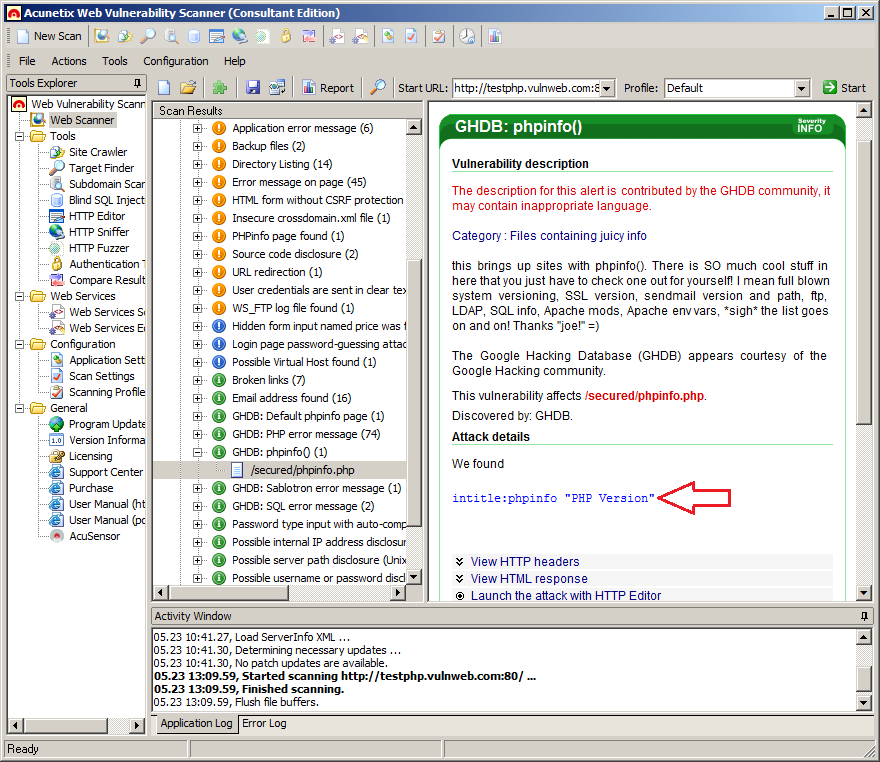Launch Target Finder magnifier toolbar icon
The height and width of the screenshot is (762, 880).
pyautogui.click(x=148, y=36)
